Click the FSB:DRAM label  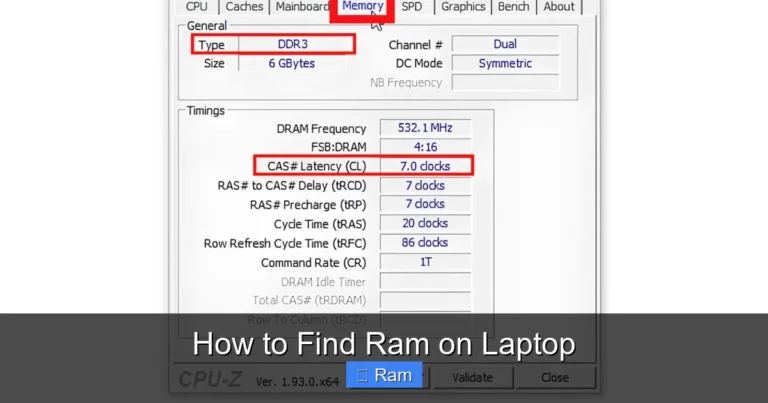[338, 147]
